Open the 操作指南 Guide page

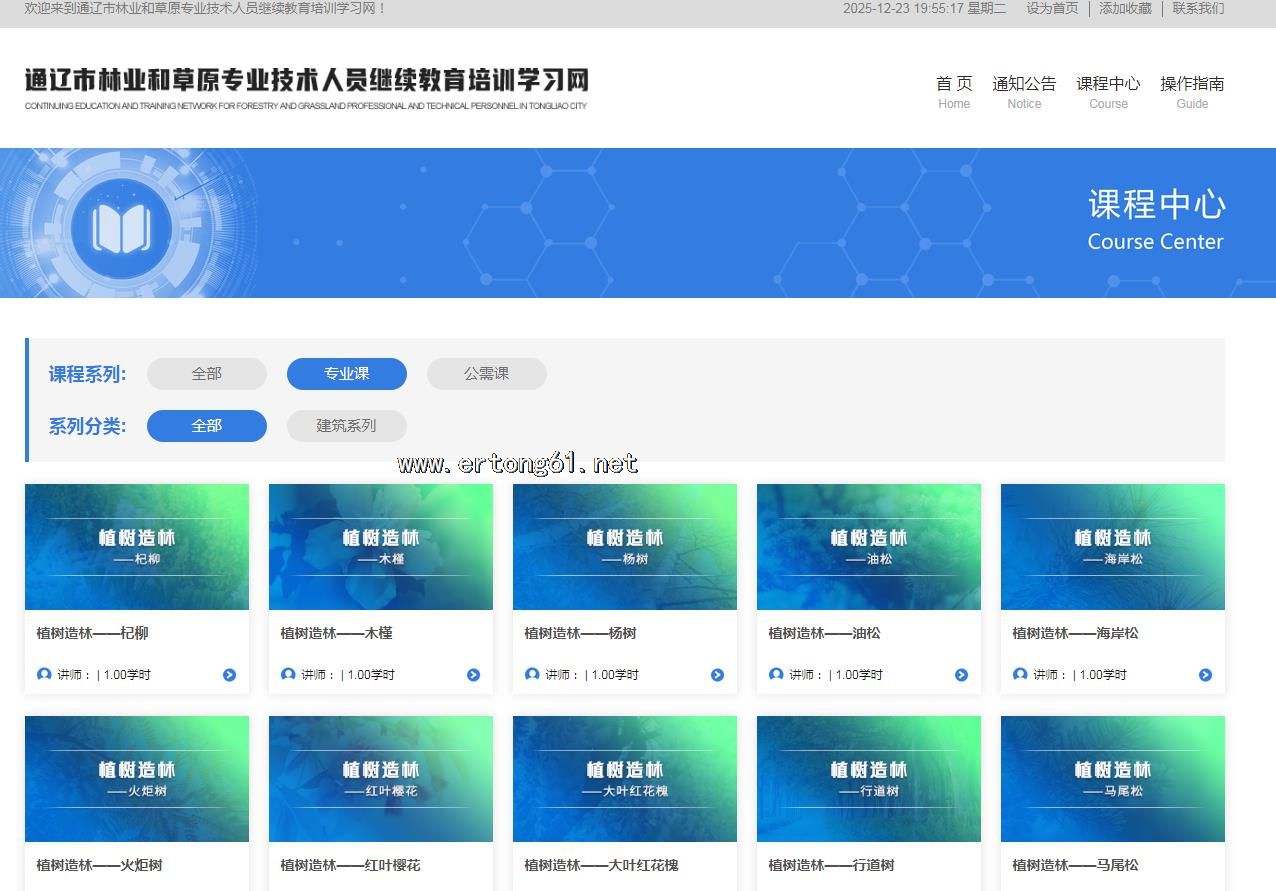click(x=1192, y=91)
